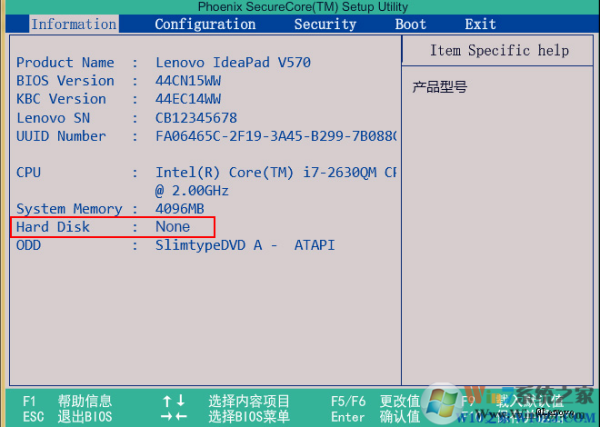Open the Configuration tab

tap(205, 24)
